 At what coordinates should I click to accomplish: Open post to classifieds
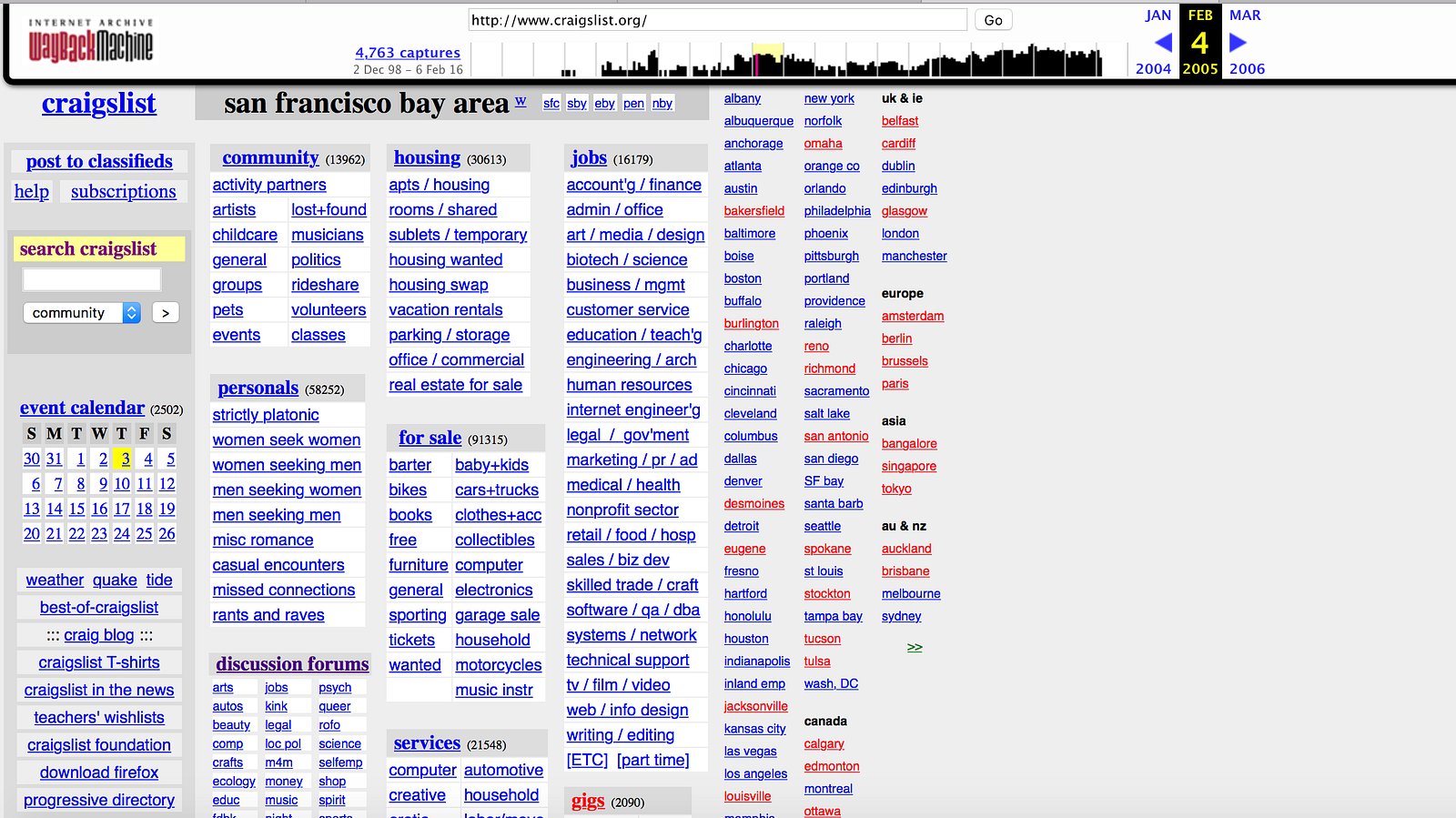tap(99, 161)
